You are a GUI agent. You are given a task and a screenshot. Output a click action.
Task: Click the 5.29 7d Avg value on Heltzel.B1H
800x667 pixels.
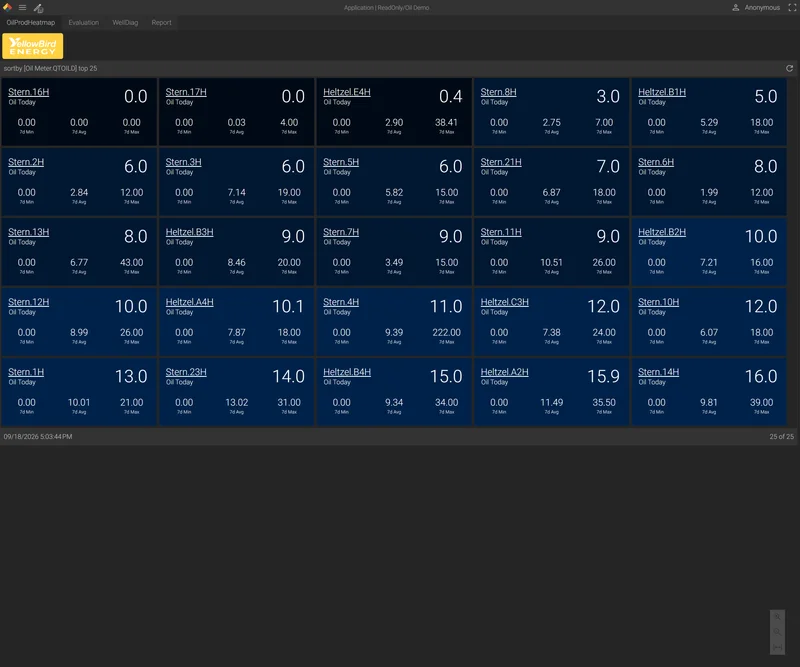[x=709, y=122]
